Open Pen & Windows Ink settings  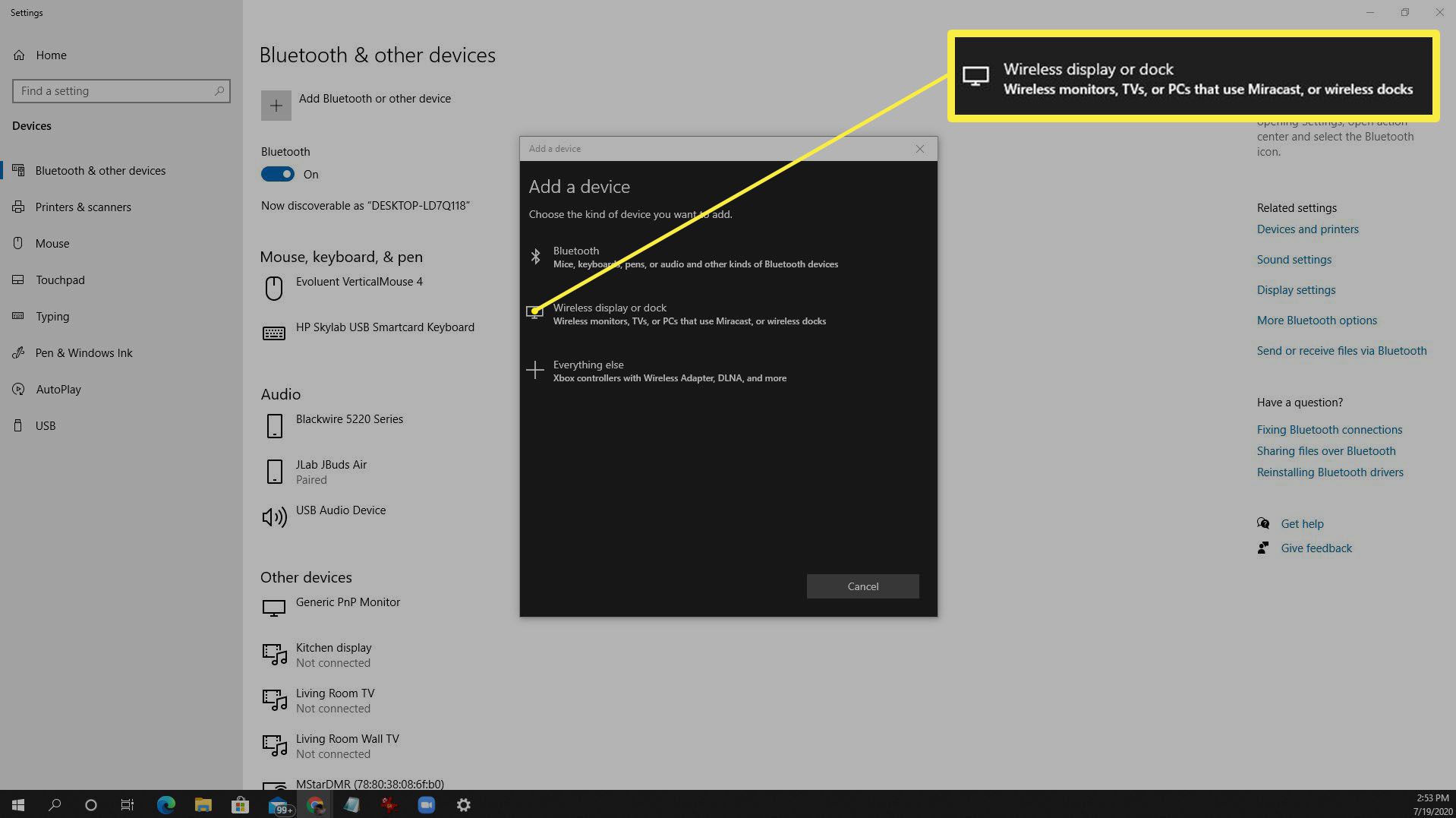click(84, 353)
